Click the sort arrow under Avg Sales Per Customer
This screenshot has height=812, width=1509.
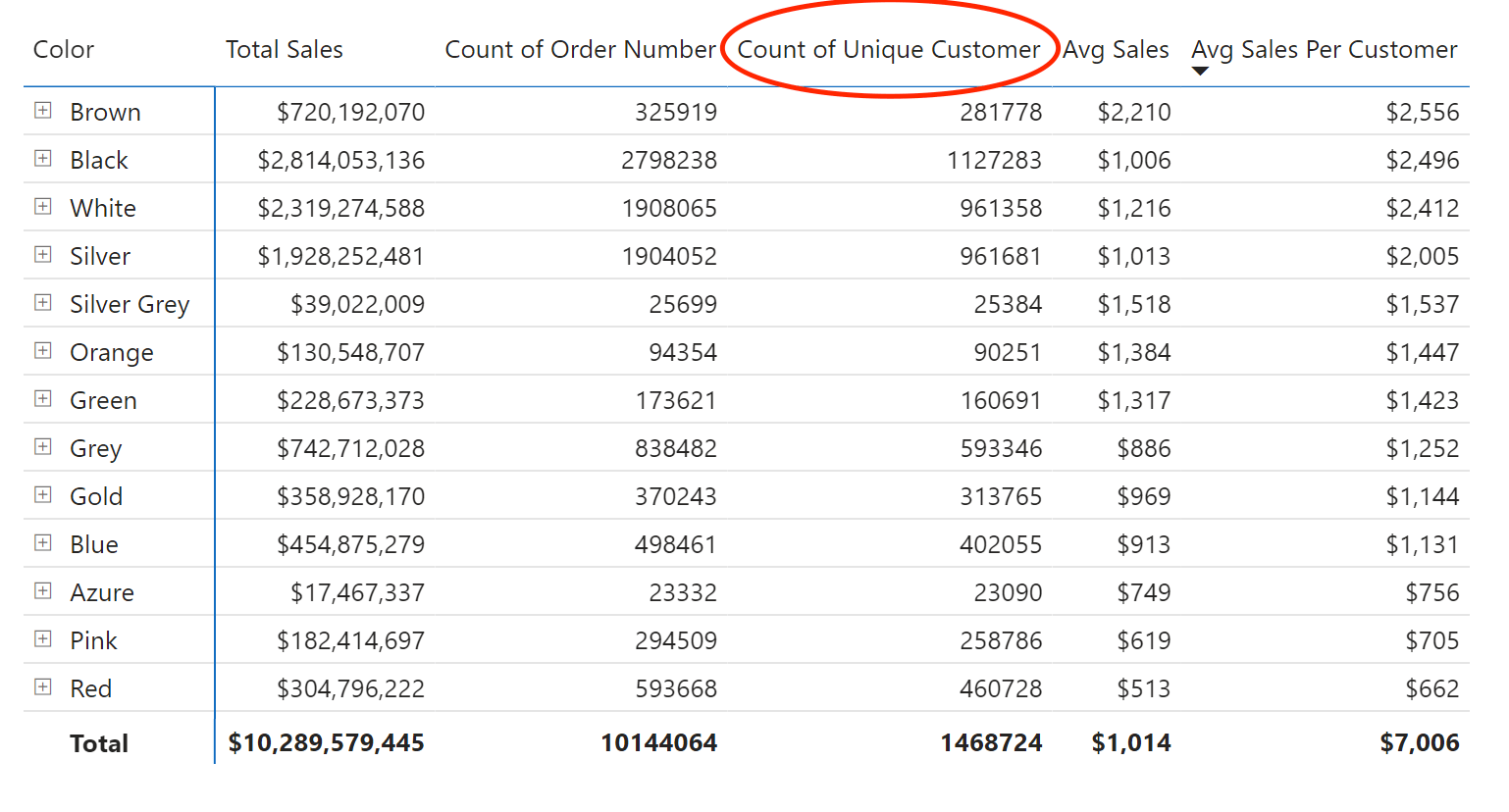(1201, 71)
